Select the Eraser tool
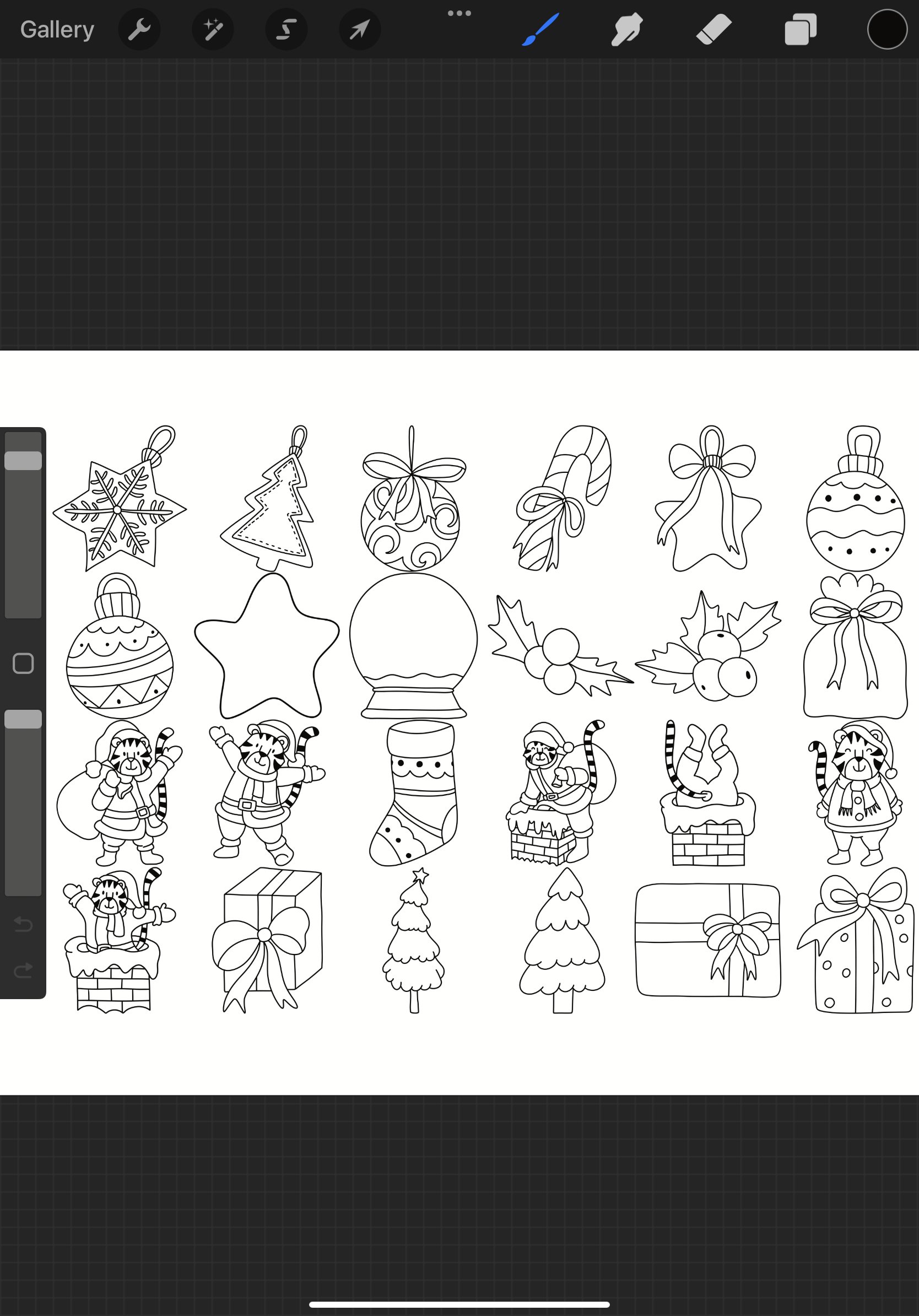 (x=714, y=29)
